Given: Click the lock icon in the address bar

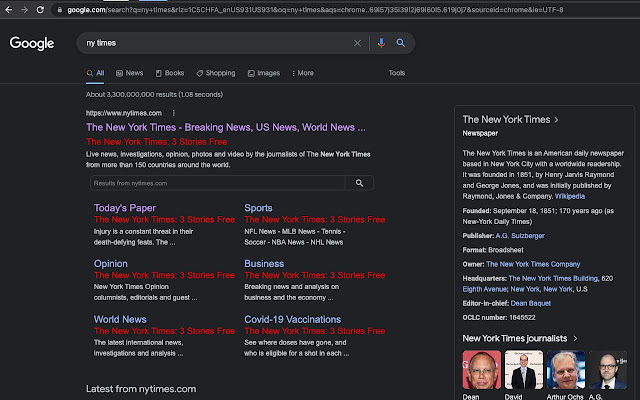Looking at the screenshot, I should pos(60,10).
